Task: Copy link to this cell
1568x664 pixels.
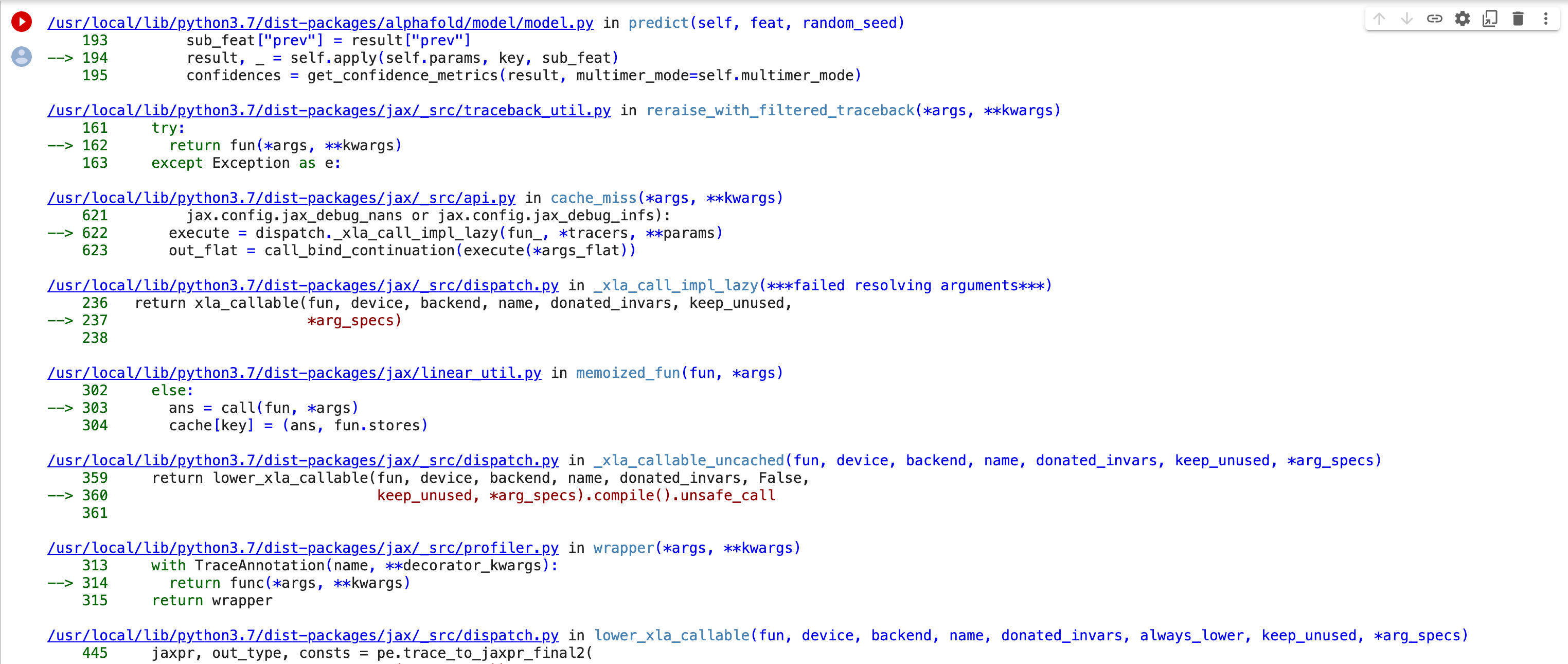Action: point(1435,19)
